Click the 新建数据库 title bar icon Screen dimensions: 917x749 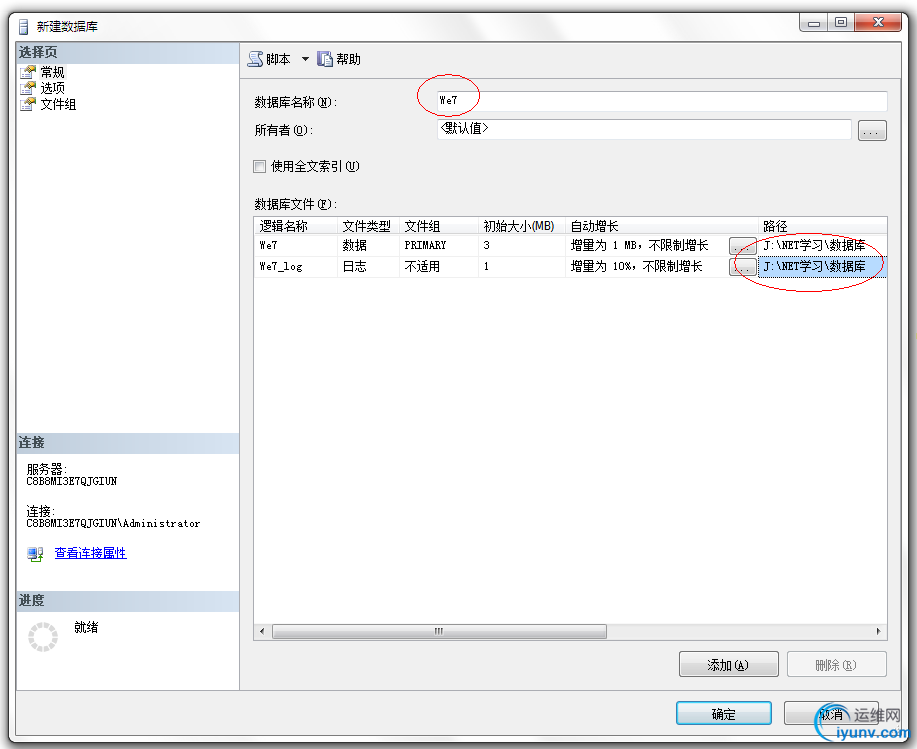23,26
